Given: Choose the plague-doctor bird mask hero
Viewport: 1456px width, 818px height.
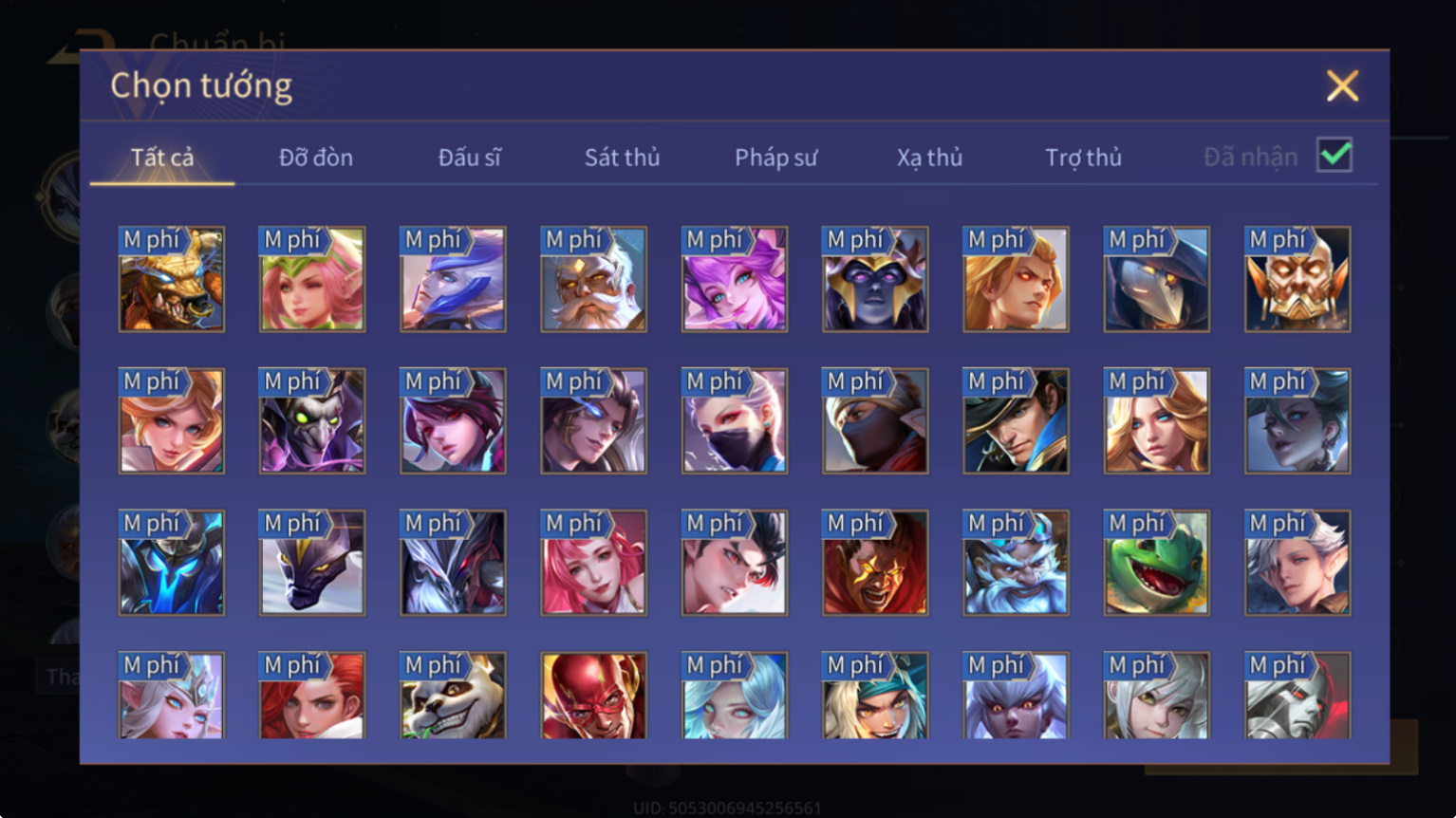Looking at the screenshot, I should click(x=1156, y=279).
